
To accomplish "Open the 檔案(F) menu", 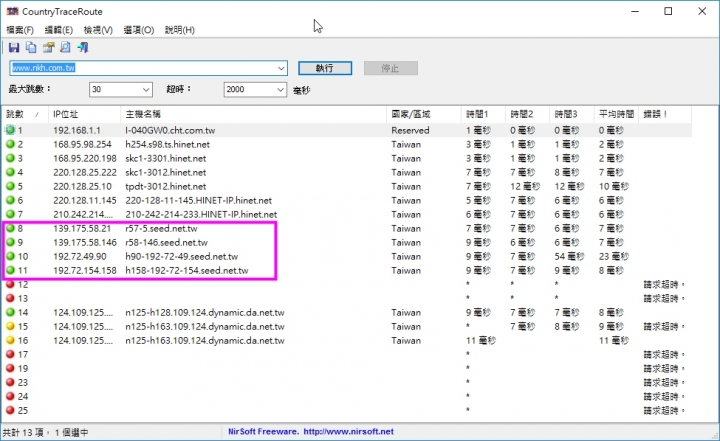I will click(x=20, y=30).
